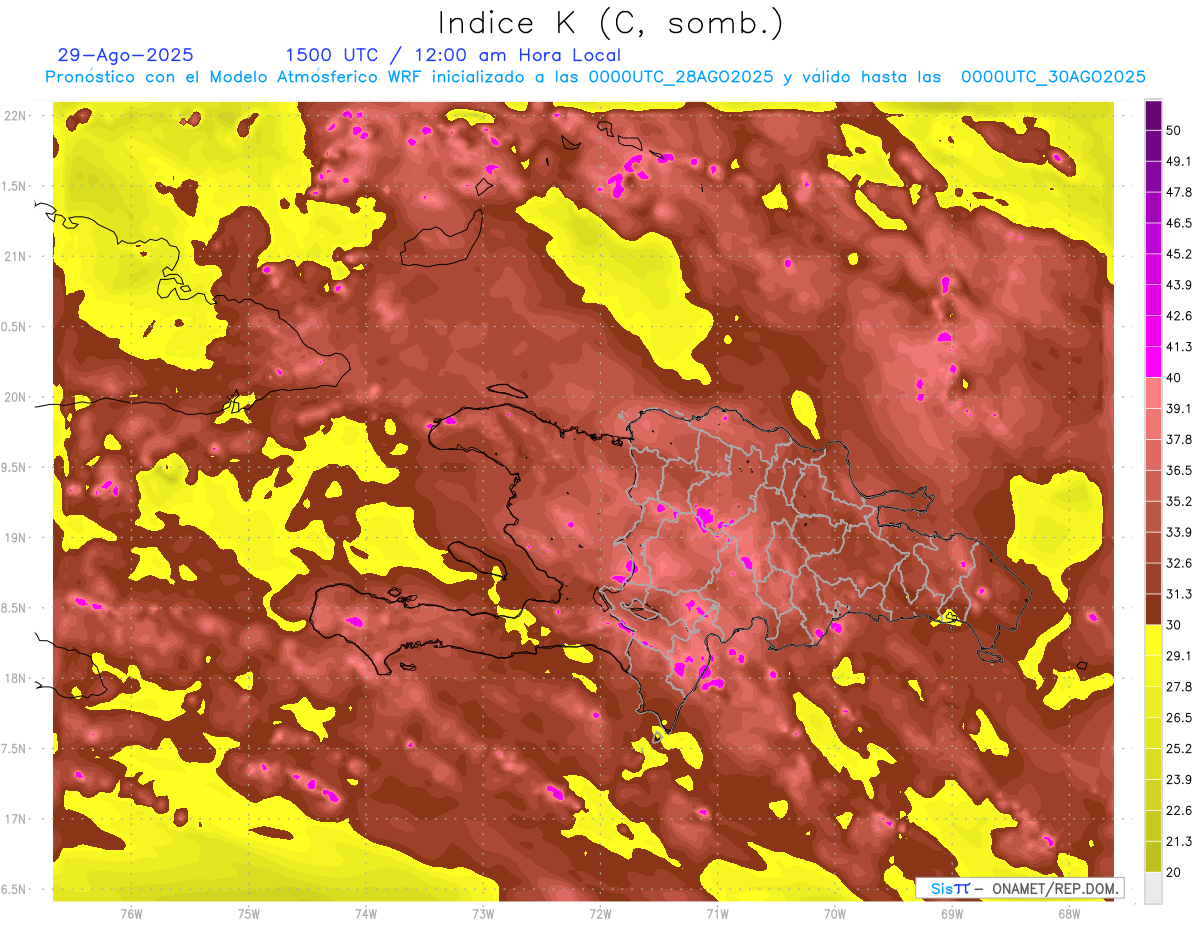1200x927 pixels.
Task: Click the 72W longitude label
Action: [x=600, y=913]
